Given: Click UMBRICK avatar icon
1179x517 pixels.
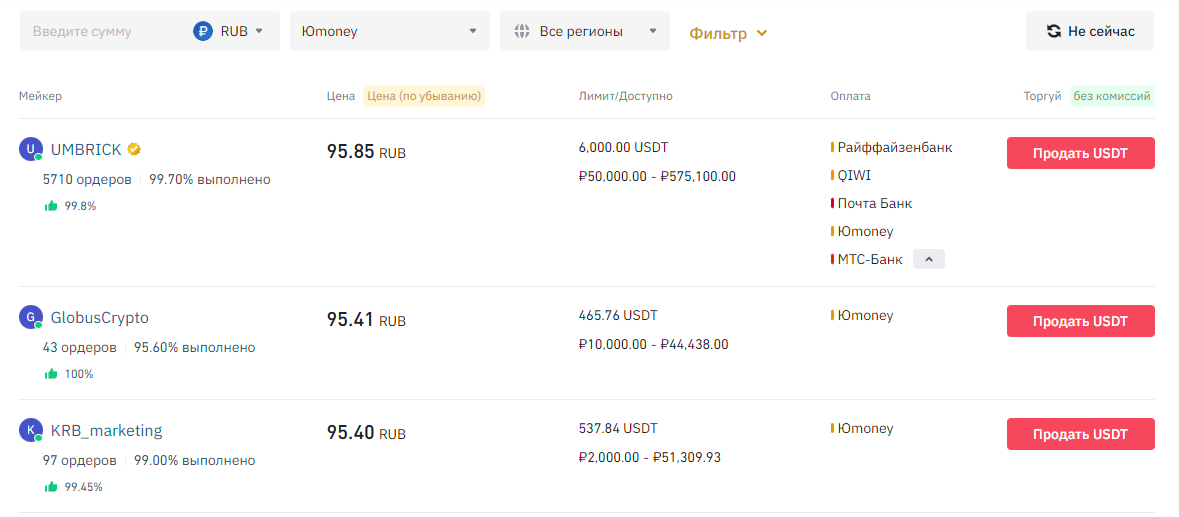Looking at the screenshot, I should coord(30,149).
